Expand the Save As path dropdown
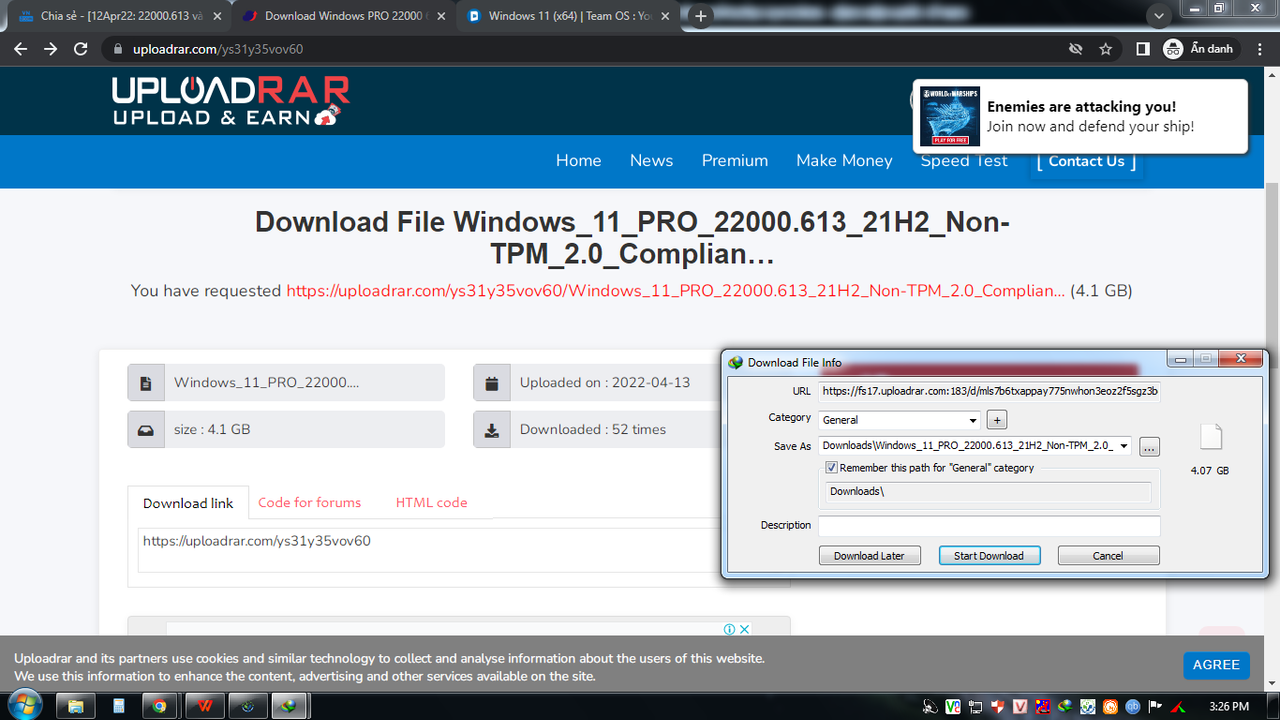 (x=1124, y=446)
